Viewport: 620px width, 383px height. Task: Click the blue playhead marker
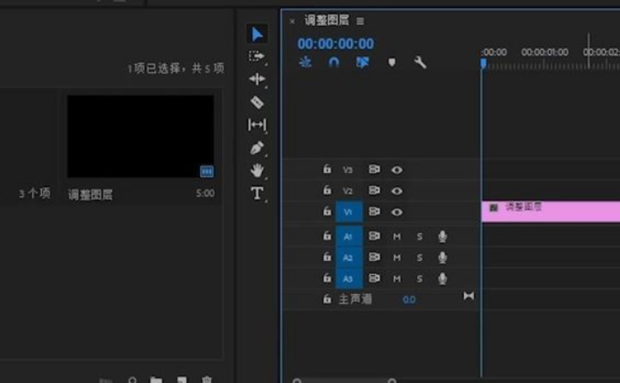point(483,64)
